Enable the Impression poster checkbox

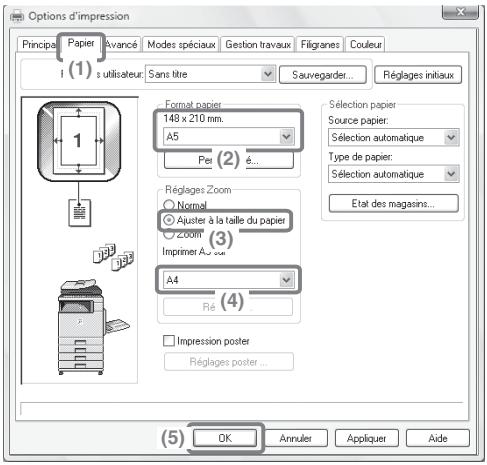[x=169, y=341]
